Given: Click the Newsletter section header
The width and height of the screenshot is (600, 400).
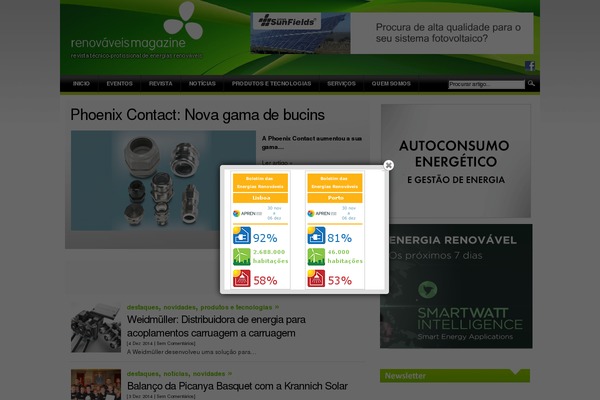Looking at the screenshot, I should (x=455, y=376).
